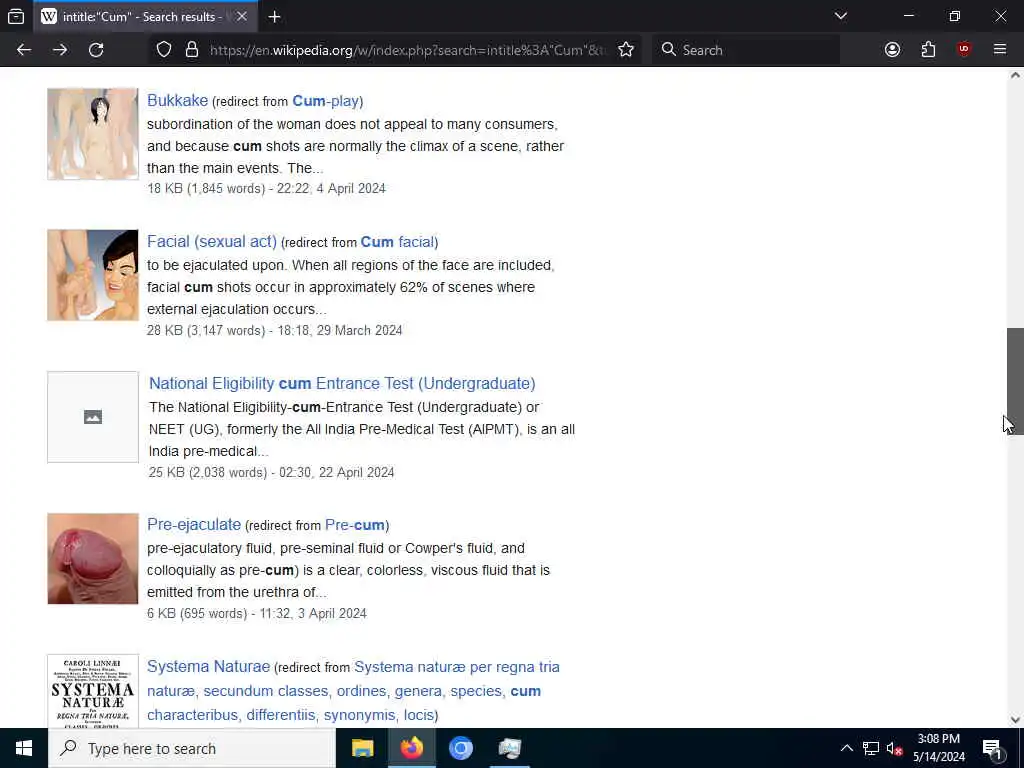Open the Firefox hamburger menu
This screenshot has height=768, width=1024.
[1000, 50]
